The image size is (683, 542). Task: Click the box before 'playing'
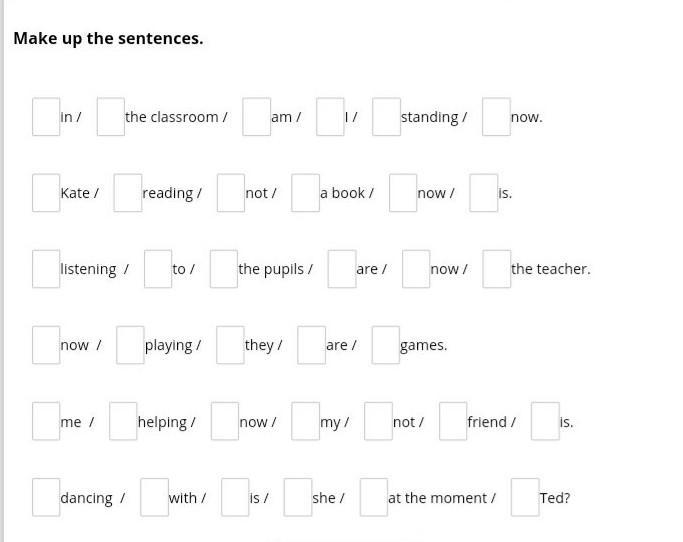[x=130, y=345]
